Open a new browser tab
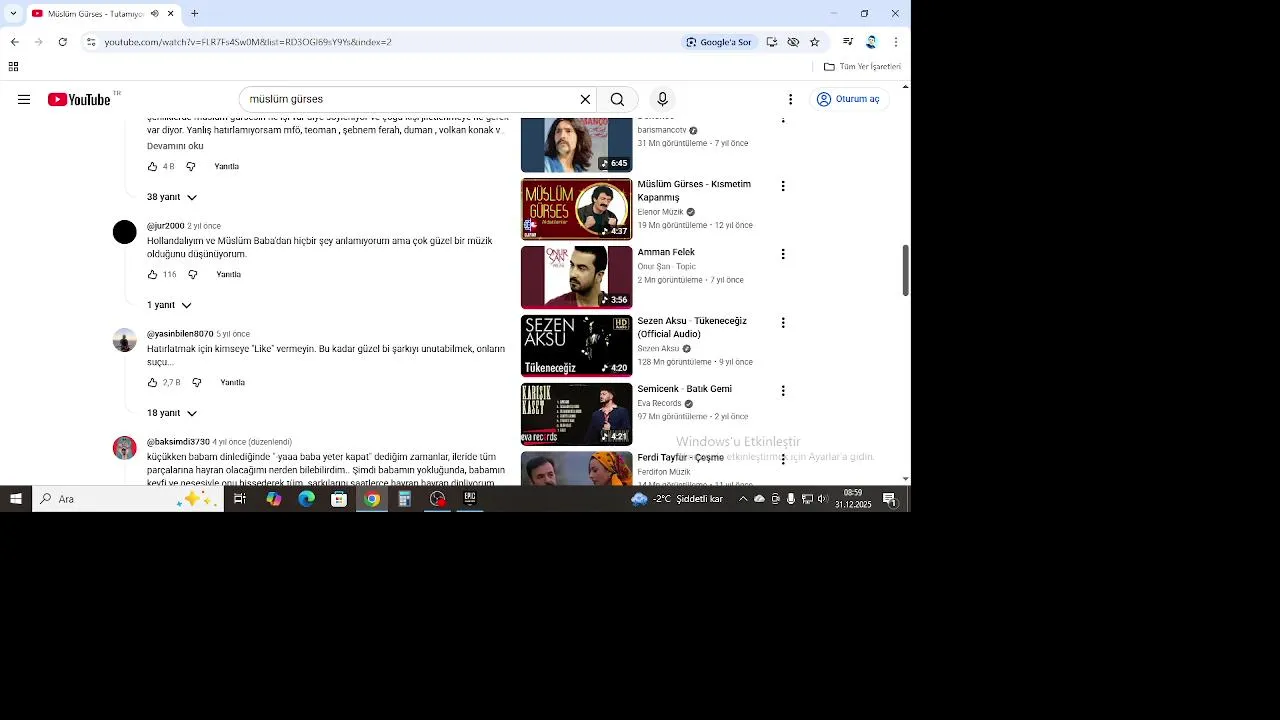 point(195,14)
